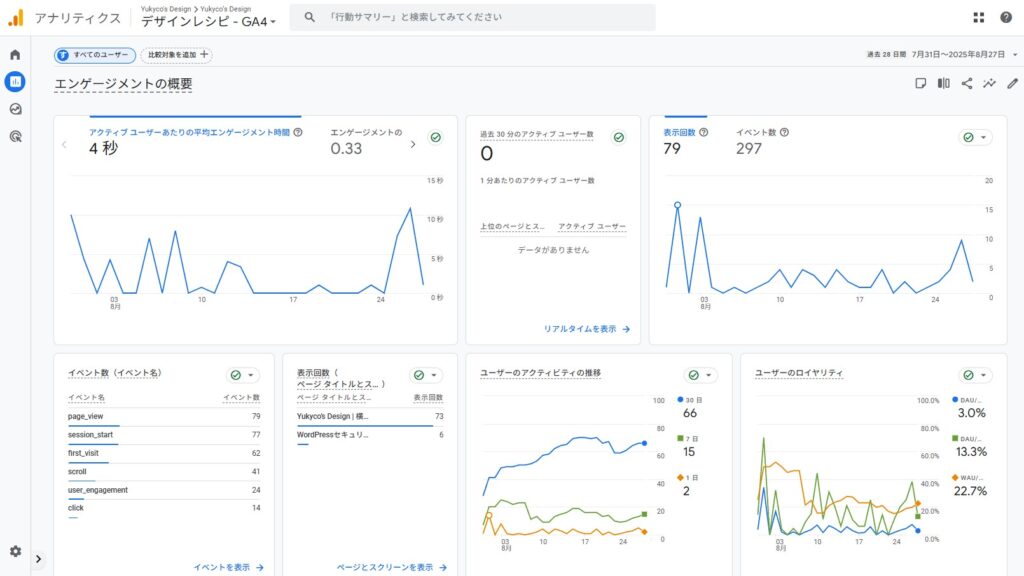Click the イベント名 column header
This screenshot has width=1024, height=576.
click(86, 397)
